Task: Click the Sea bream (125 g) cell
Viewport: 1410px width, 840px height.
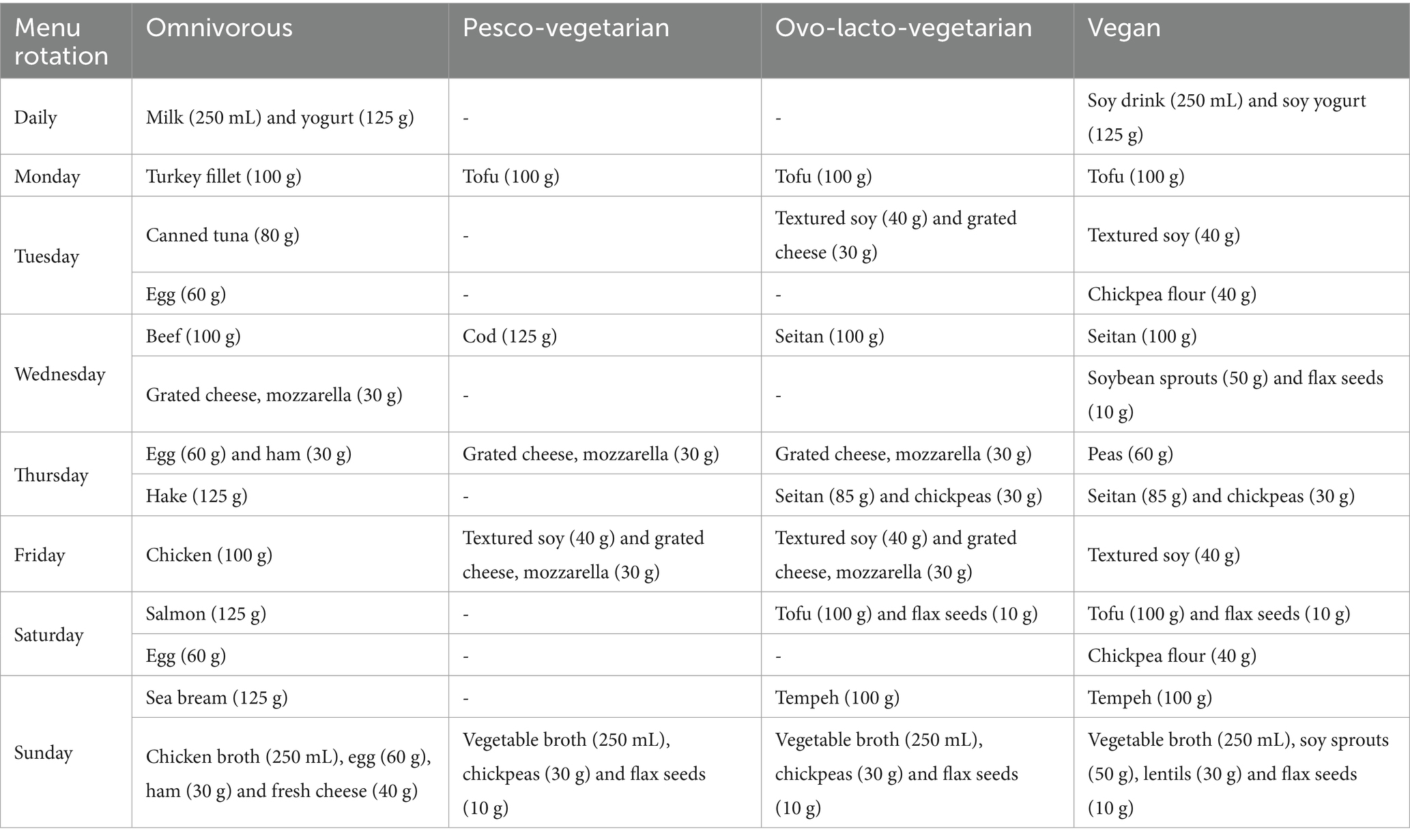Action: [x=217, y=697]
